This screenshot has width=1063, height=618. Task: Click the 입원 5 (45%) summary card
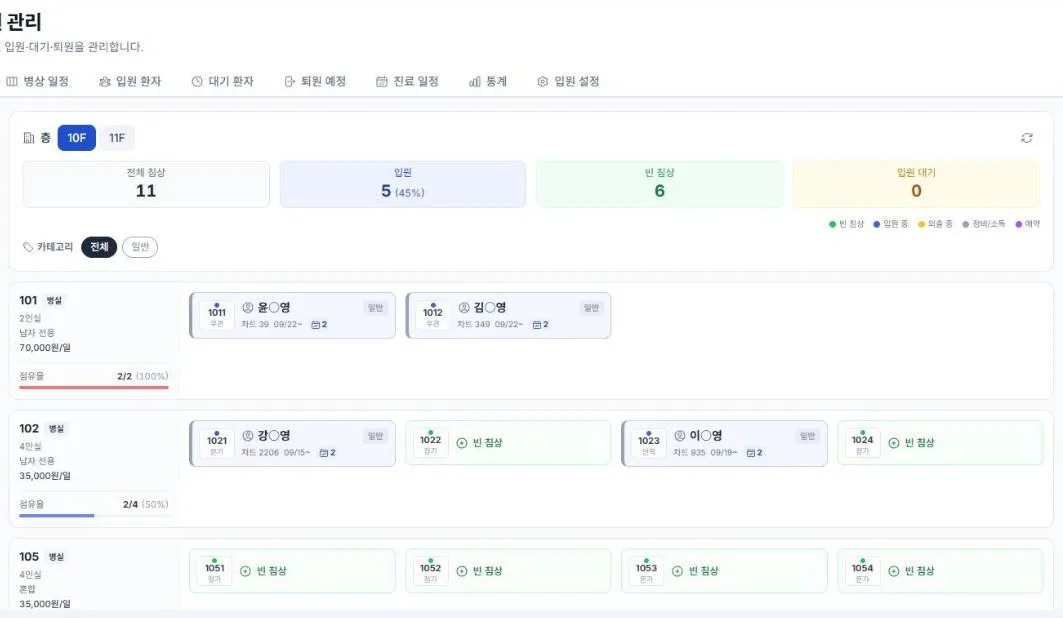pos(403,184)
